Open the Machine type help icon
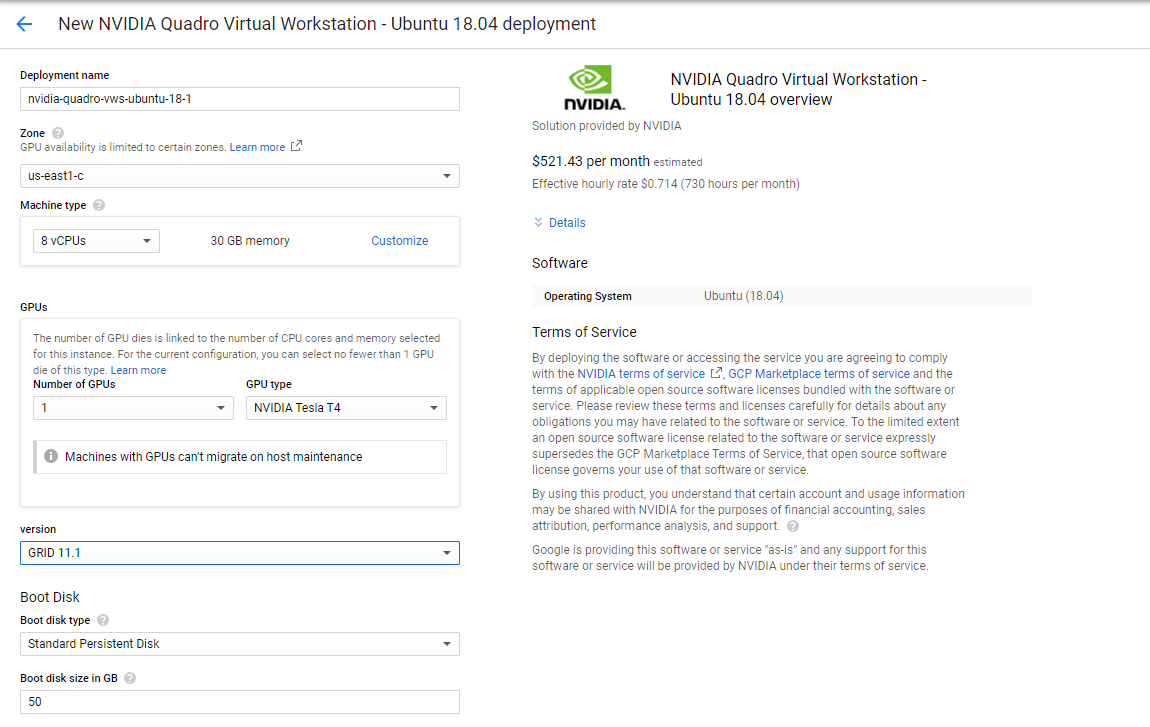This screenshot has width=1150, height=727. (99, 205)
